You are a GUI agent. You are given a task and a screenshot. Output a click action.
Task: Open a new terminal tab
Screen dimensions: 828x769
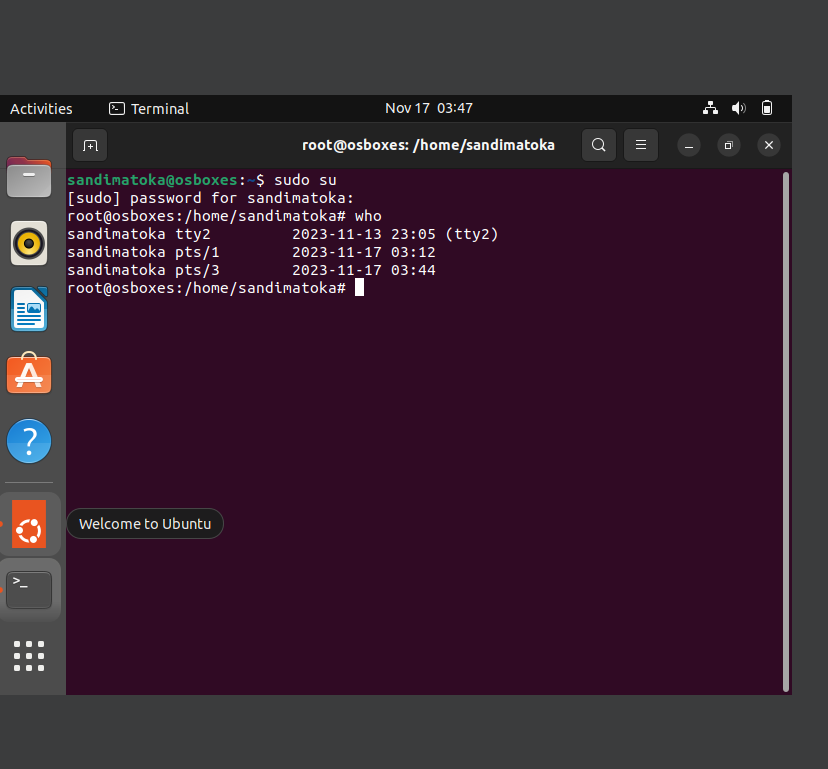point(90,145)
